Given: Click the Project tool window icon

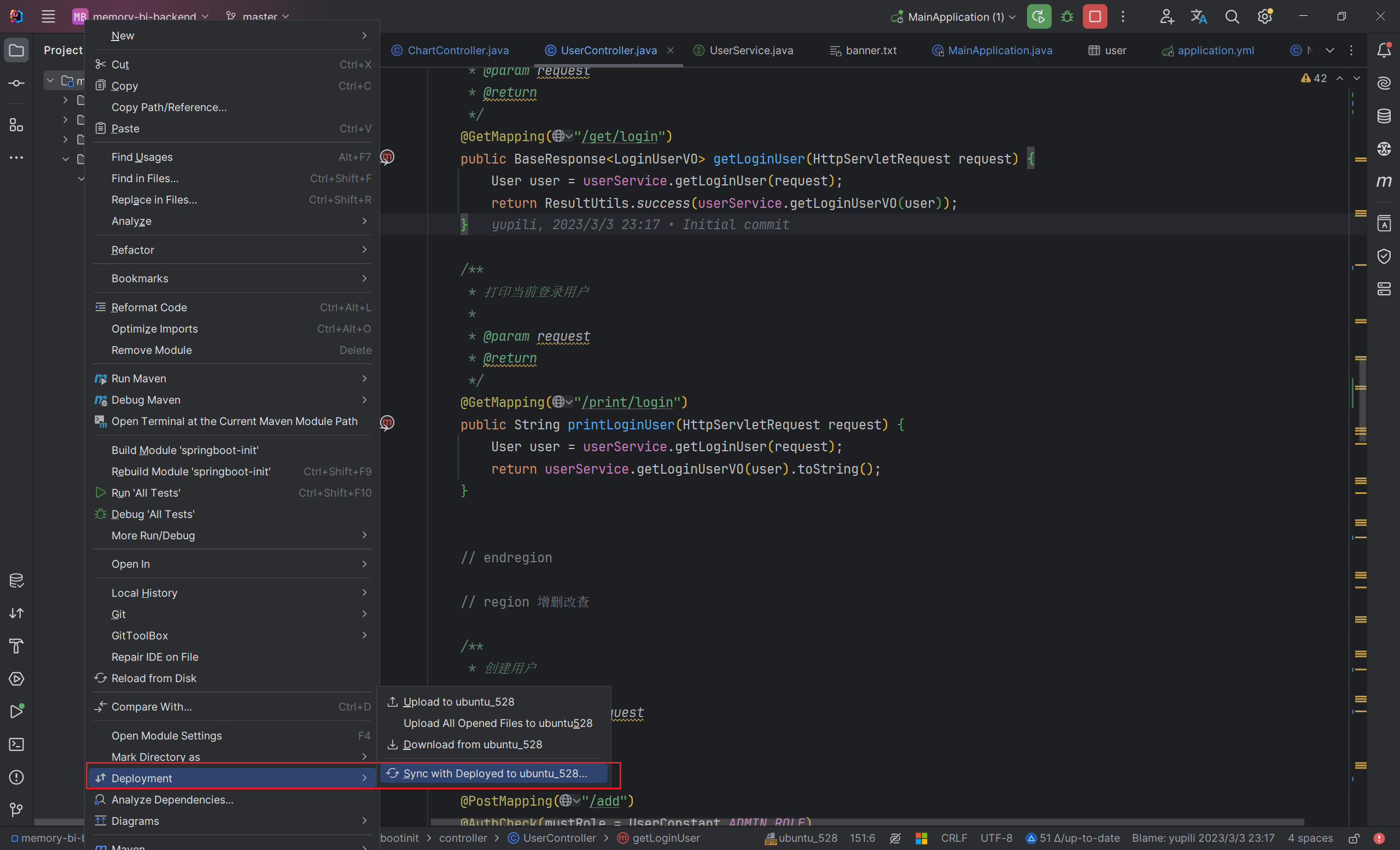Looking at the screenshot, I should point(16,50).
